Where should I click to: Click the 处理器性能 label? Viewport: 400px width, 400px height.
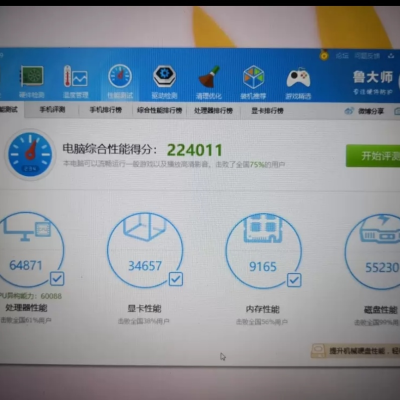[x=26, y=308]
